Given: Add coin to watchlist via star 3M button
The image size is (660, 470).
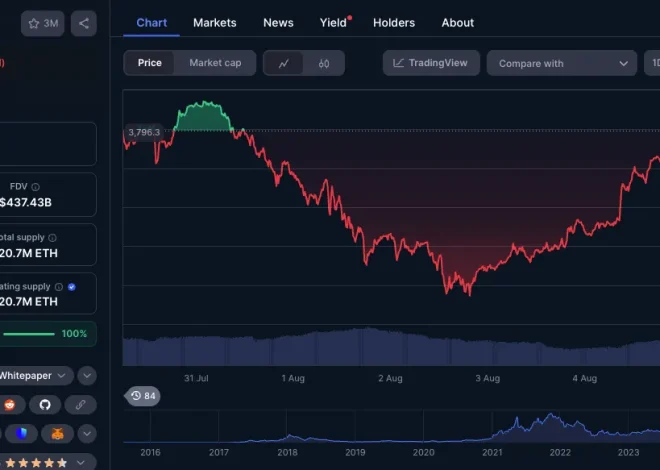Looking at the screenshot, I should coord(43,24).
